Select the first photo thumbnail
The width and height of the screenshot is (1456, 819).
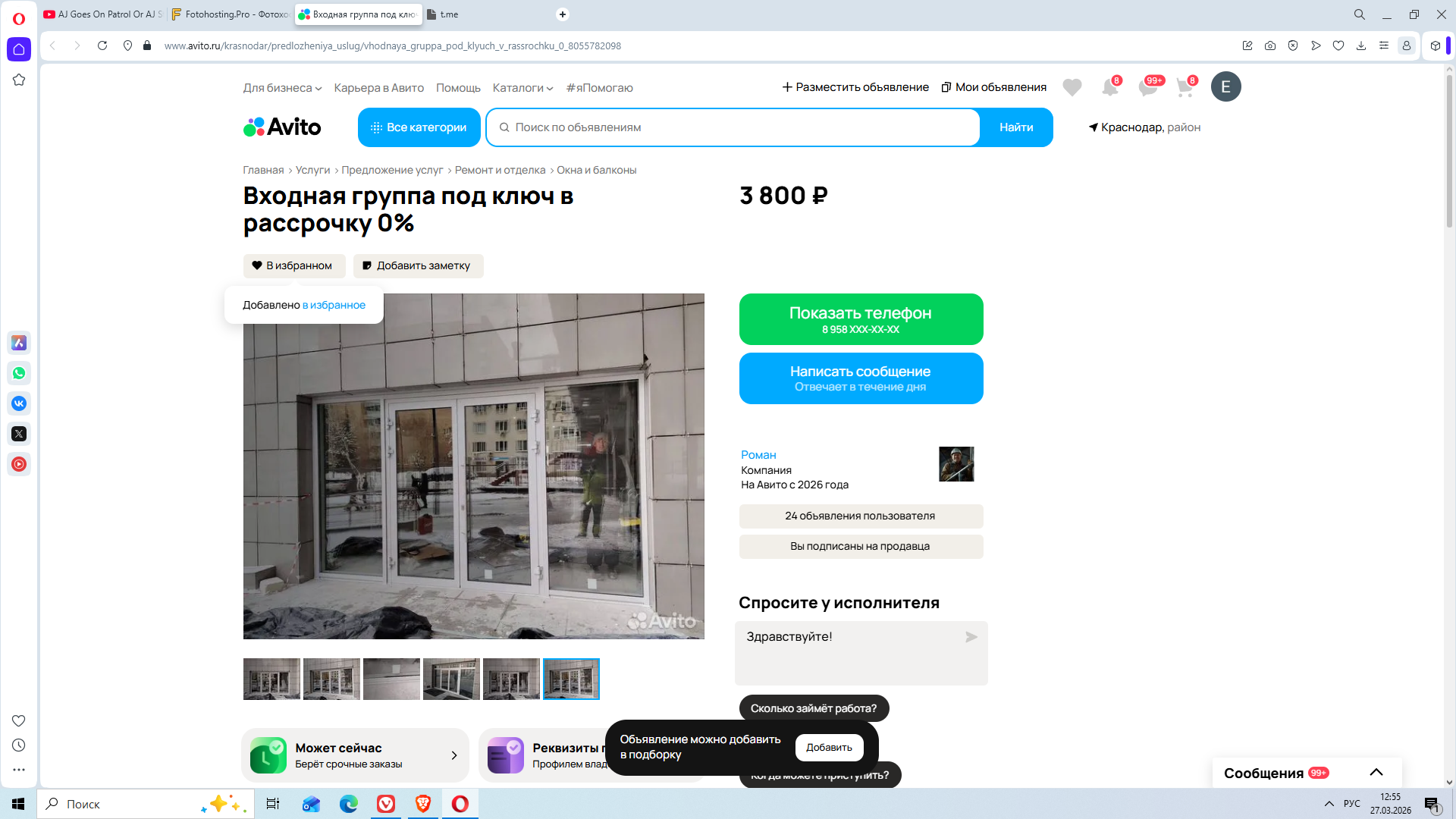[271, 679]
